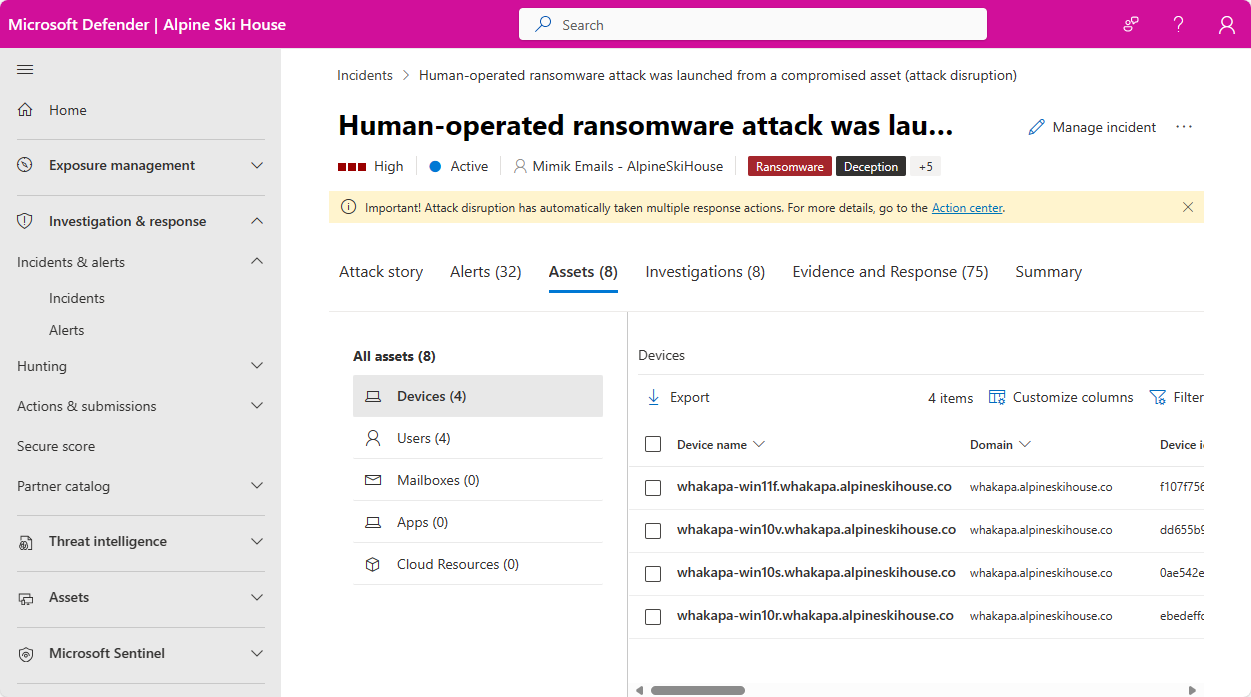Check the select-all box in the table header

click(653, 443)
